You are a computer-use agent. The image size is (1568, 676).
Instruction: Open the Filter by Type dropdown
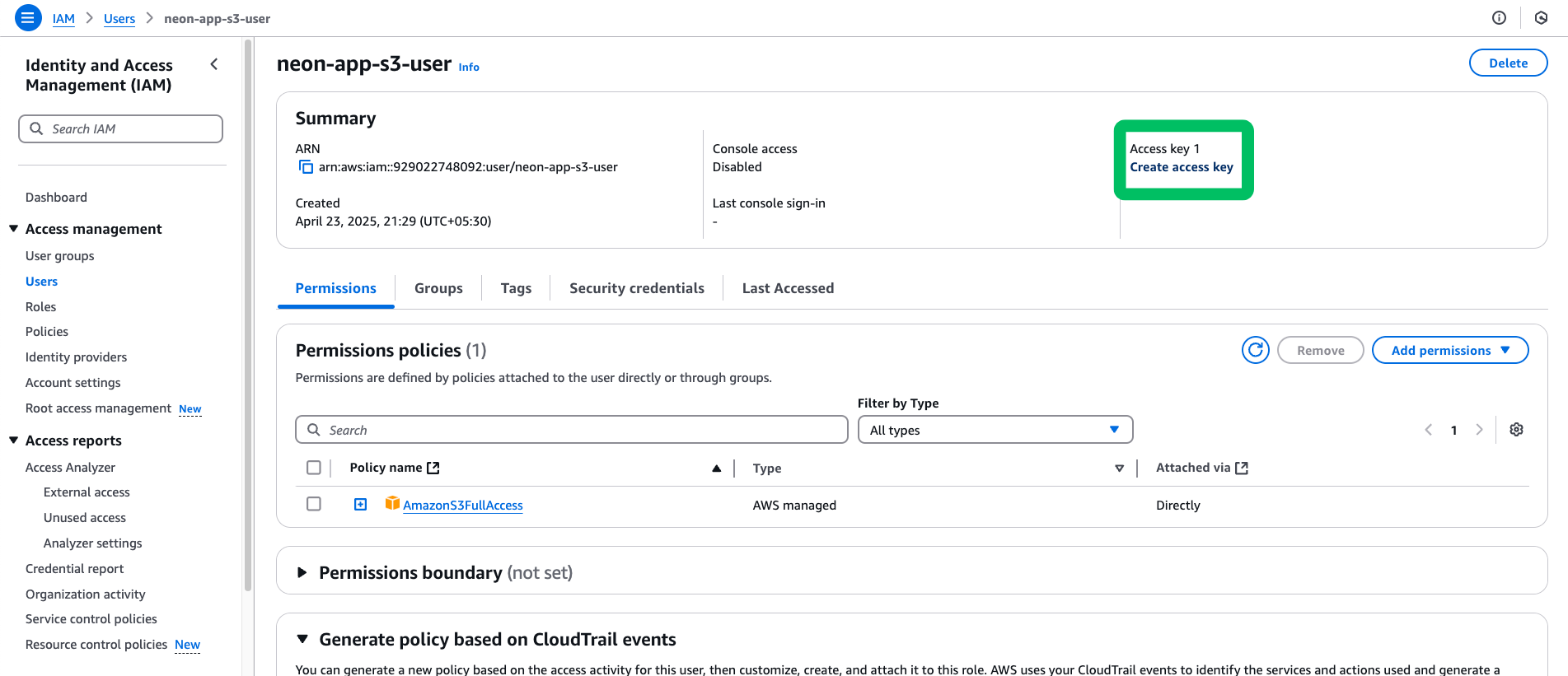(995, 430)
